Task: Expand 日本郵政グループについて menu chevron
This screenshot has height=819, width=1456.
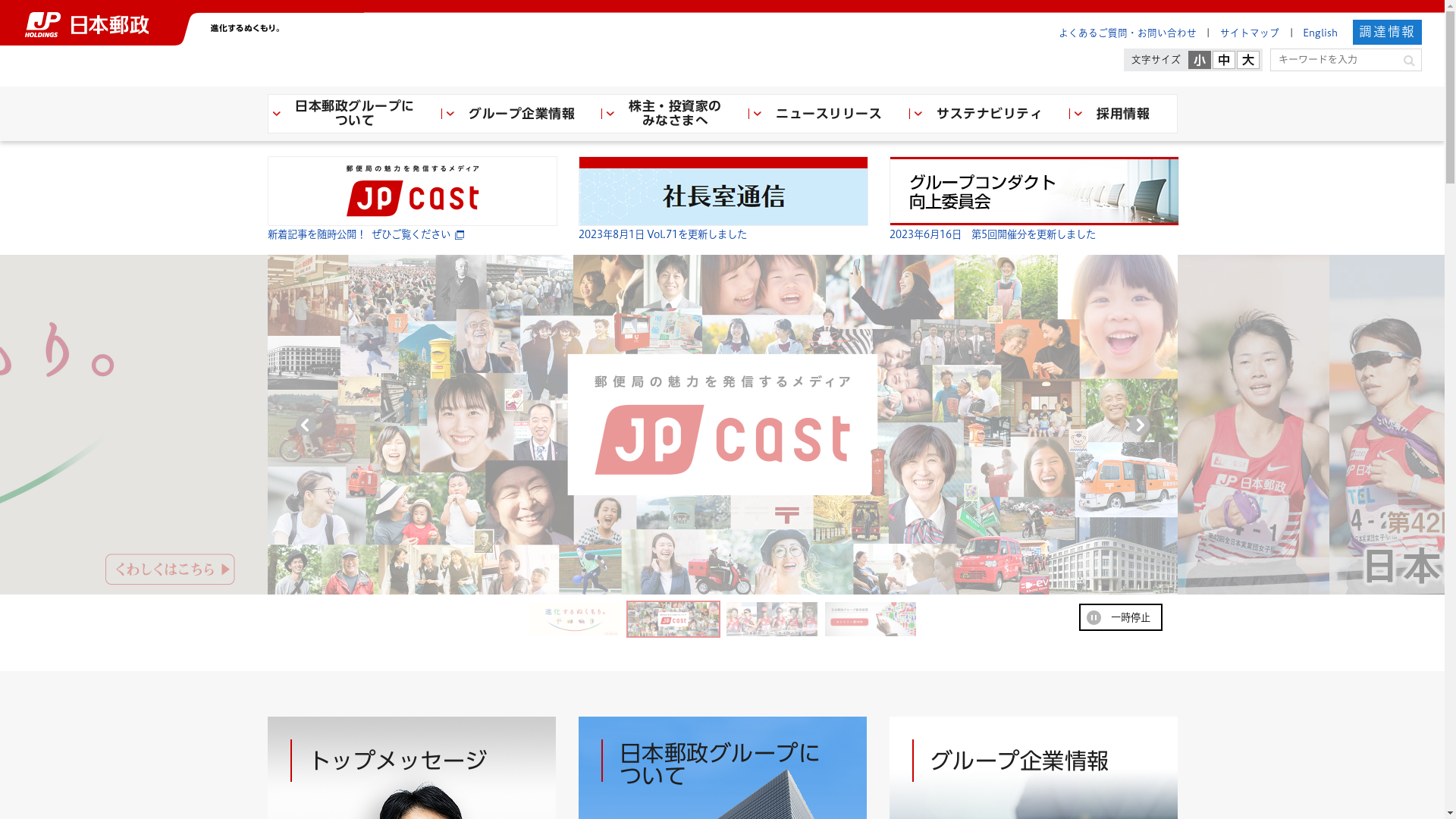Action: (277, 114)
